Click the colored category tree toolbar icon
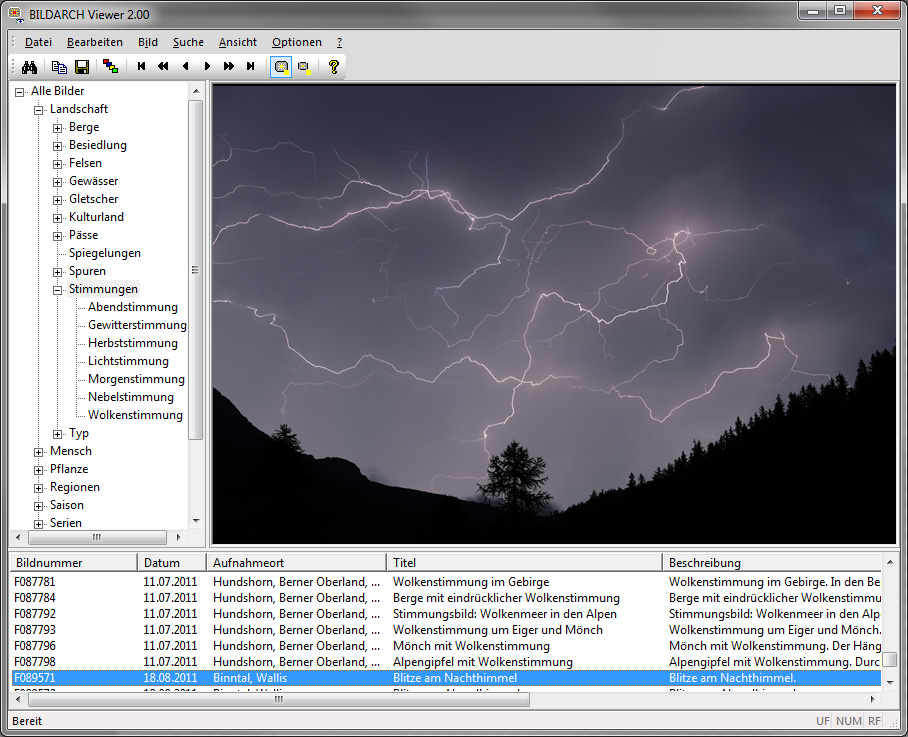Viewport: 908px width, 737px height. (110, 67)
